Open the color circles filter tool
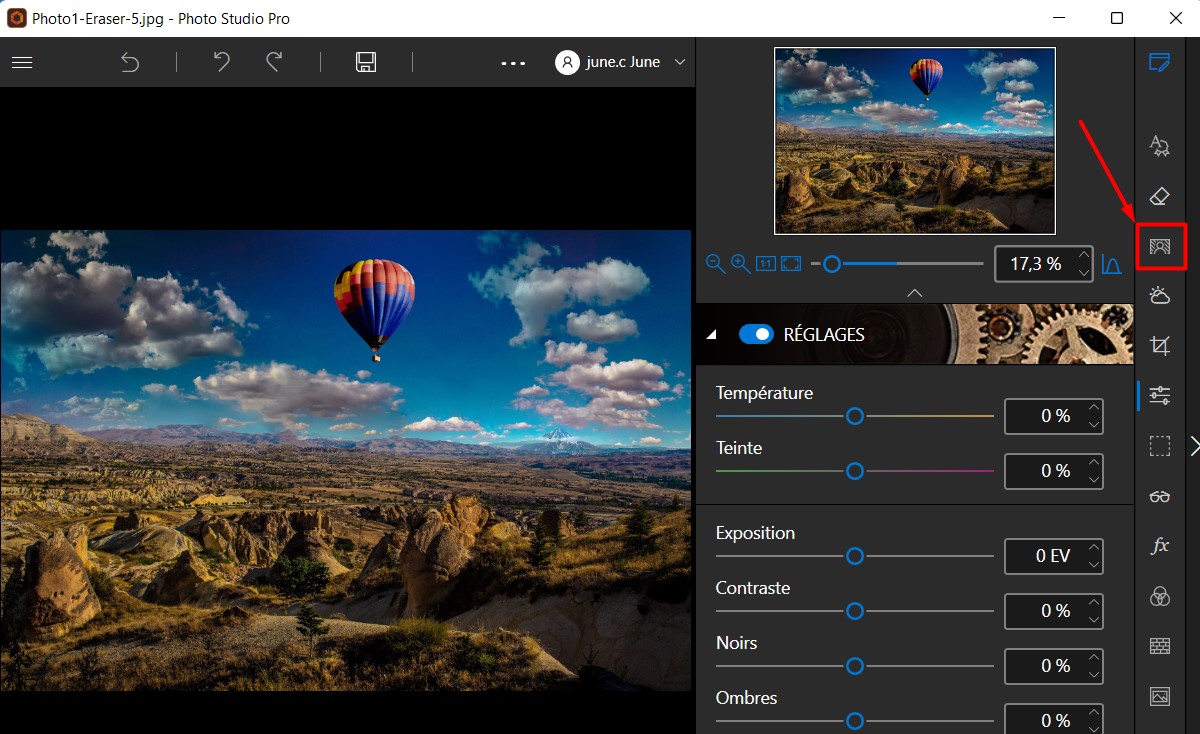The image size is (1200, 734). click(x=1160, y=597)
